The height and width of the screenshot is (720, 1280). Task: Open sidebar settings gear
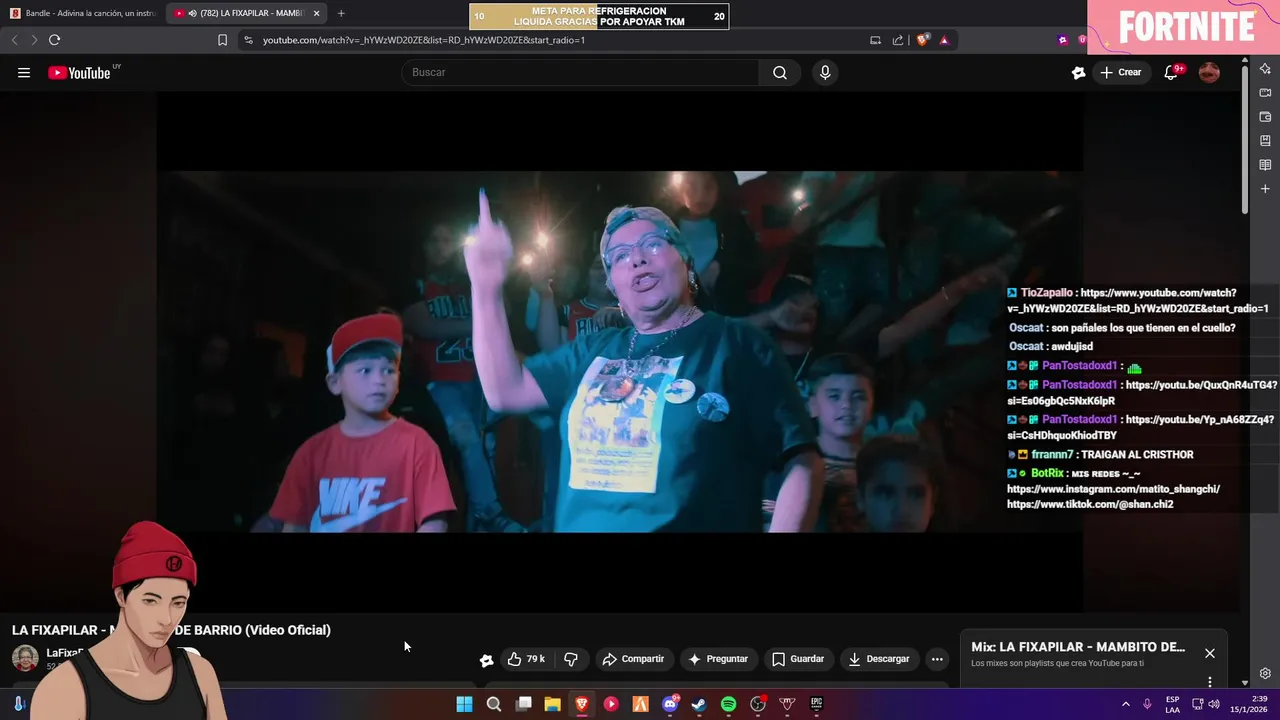click(x=1265, y=673)
